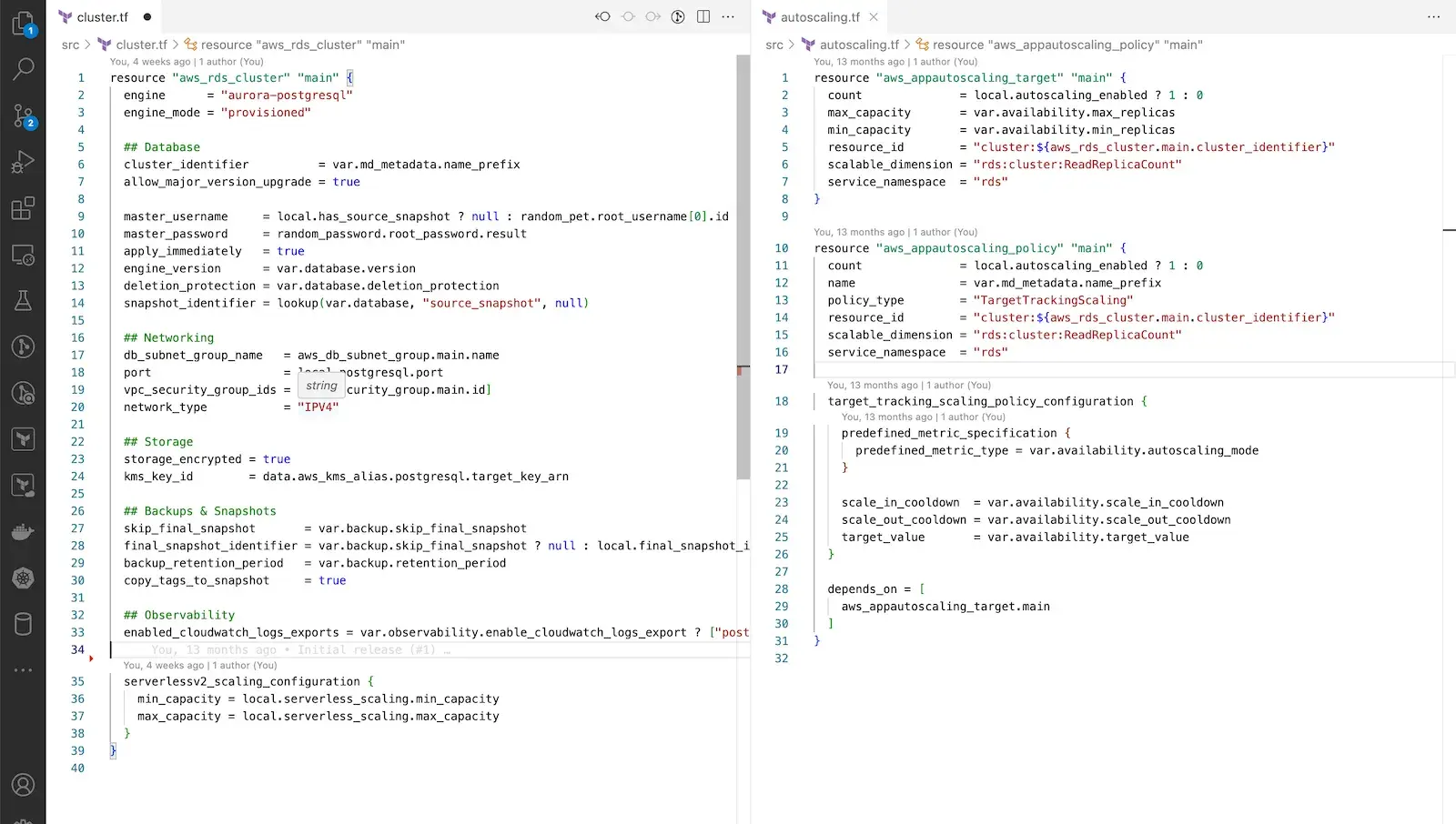1456x824 pixels.
Task: Open the blame code lens above serverlessv2_scaling_configuration
Action: tap(200, 666)
